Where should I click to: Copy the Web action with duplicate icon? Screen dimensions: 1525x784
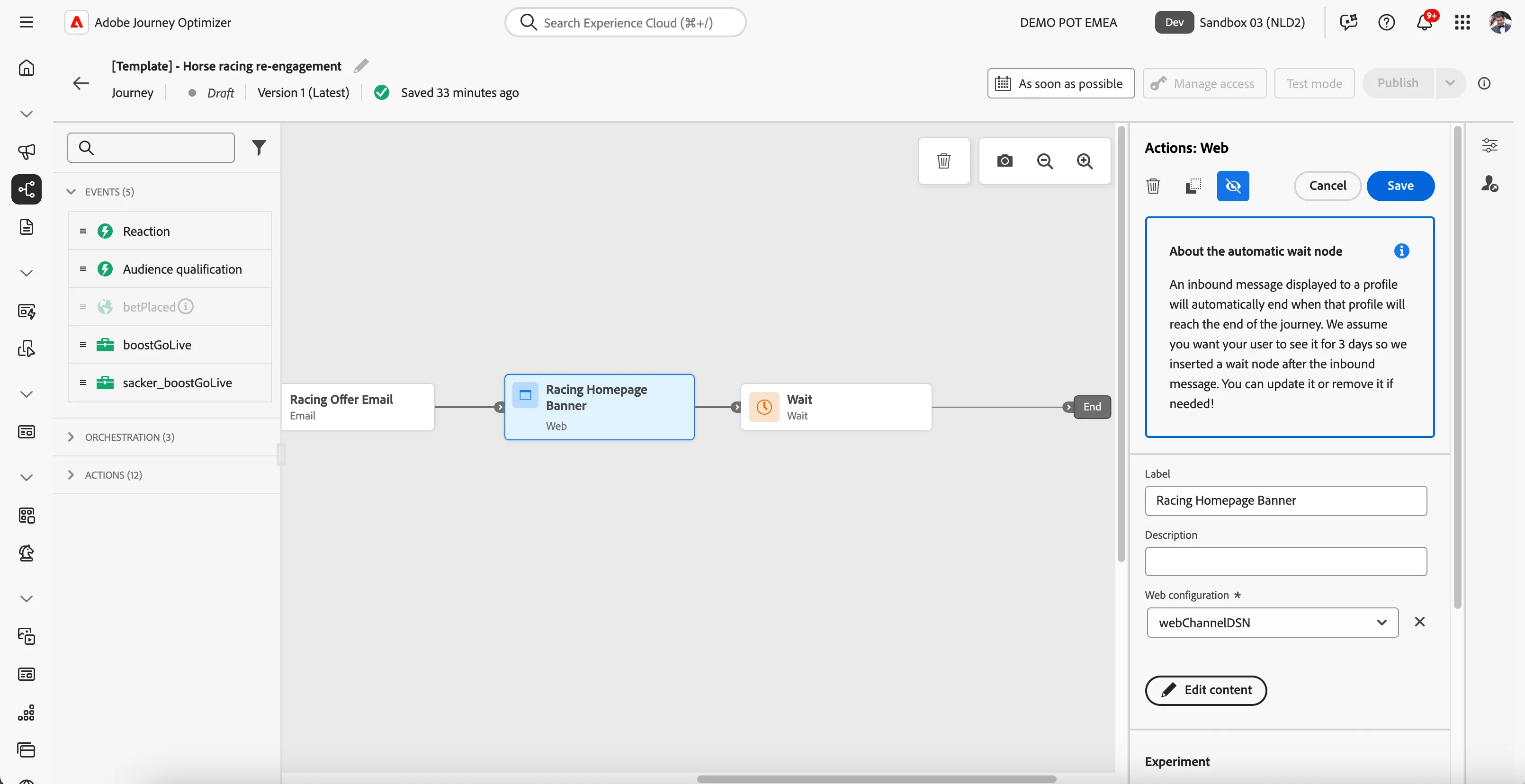click(x=1193, y=186)
